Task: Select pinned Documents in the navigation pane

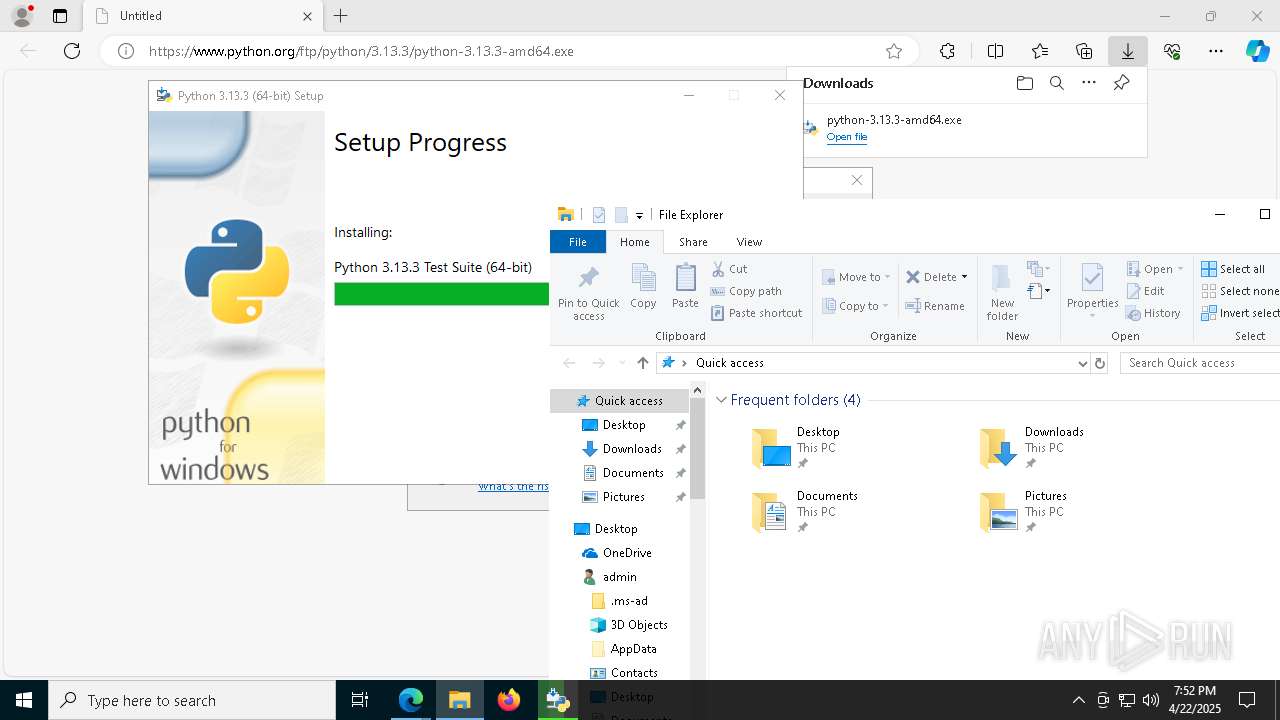Action: pos(633,473)
